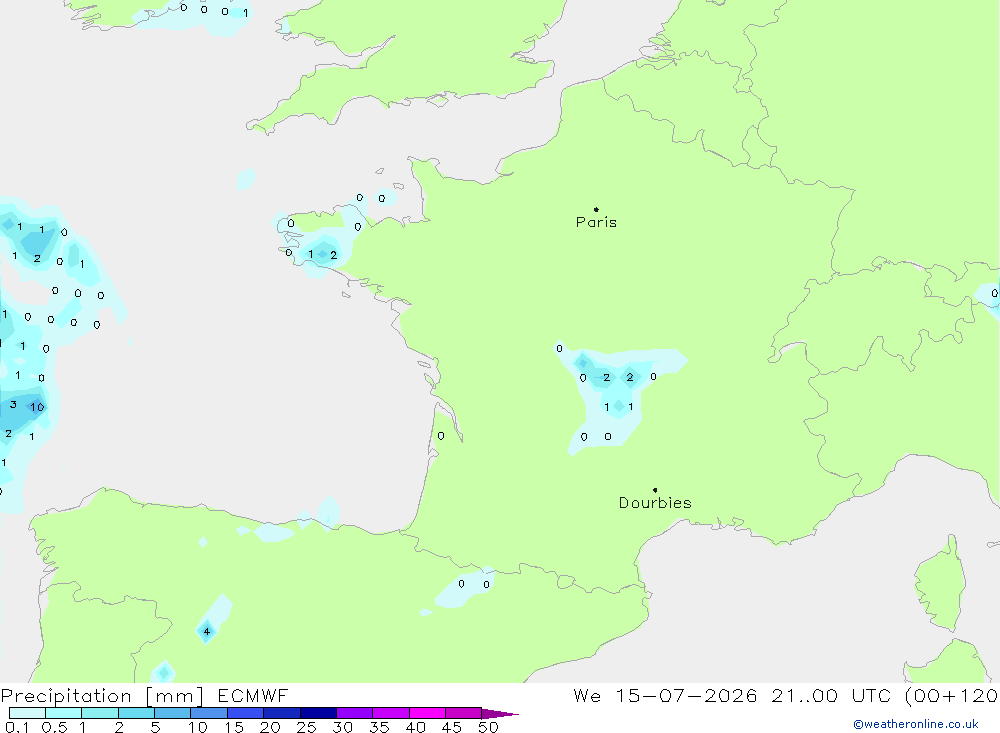Open the weatheronline.co.uk copyright link

[916, 724]
